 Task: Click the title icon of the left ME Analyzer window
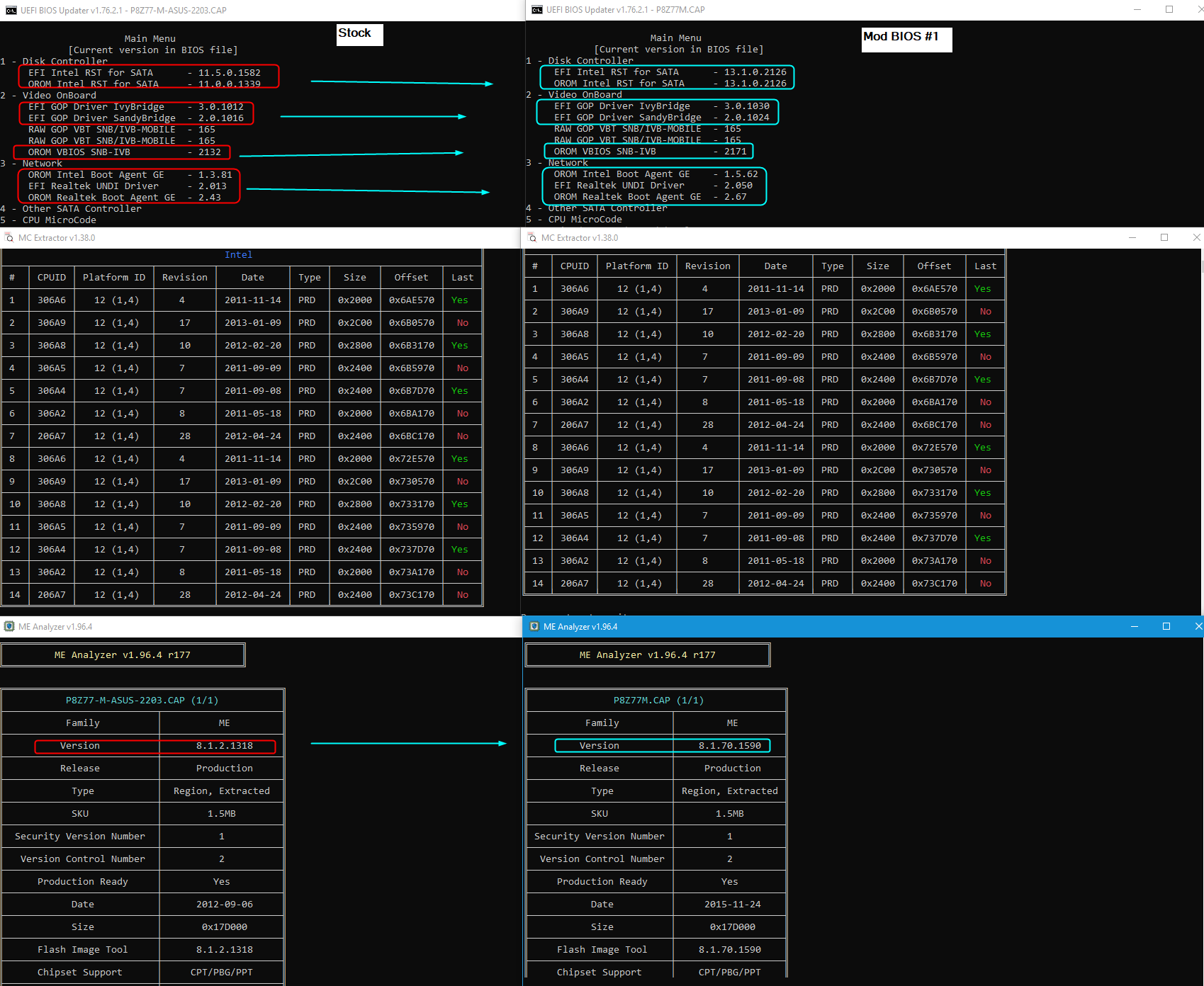click(9, 626)
